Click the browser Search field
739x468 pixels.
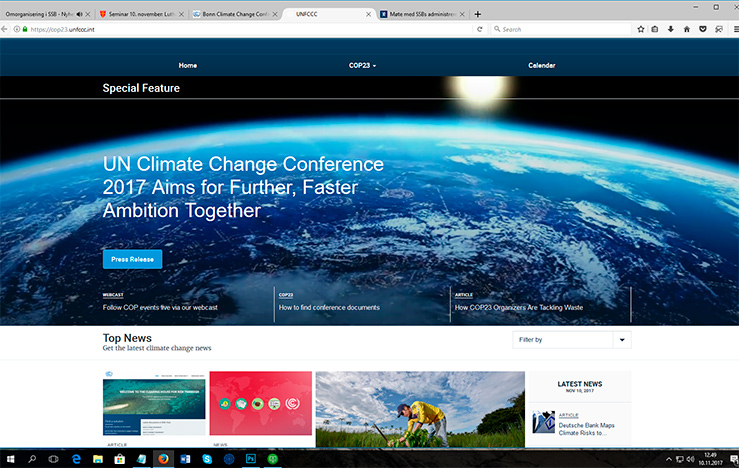[563, 29]
